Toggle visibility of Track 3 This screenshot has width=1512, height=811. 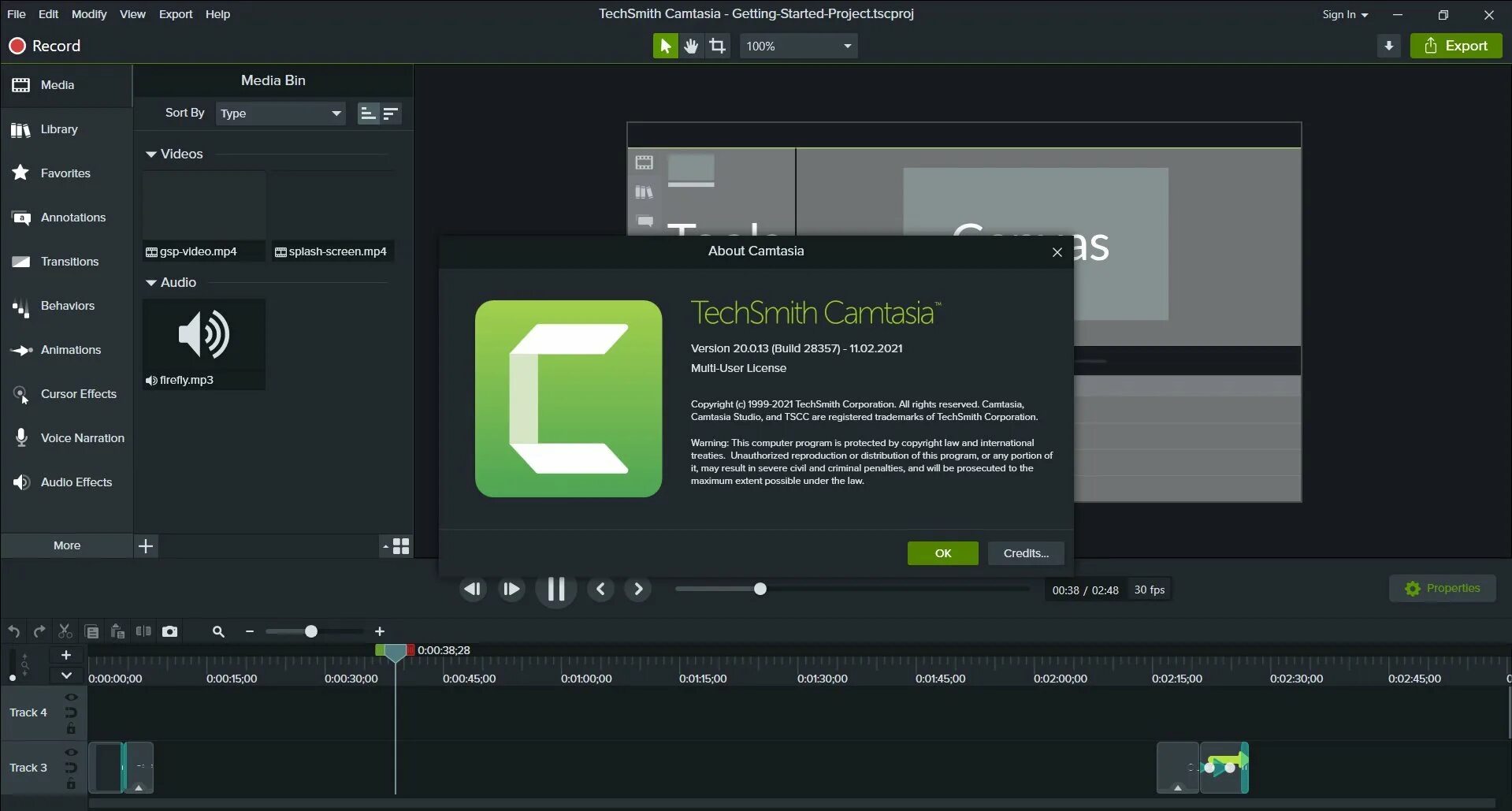pos(71,753)
